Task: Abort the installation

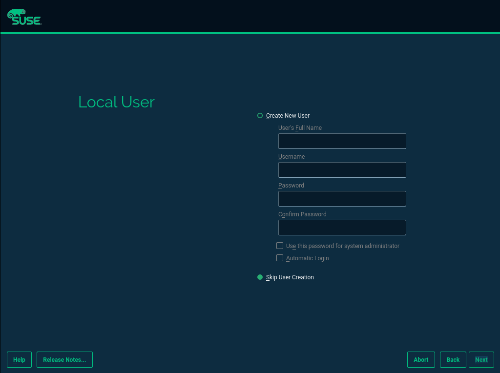Action: click(x=421, y=360)
